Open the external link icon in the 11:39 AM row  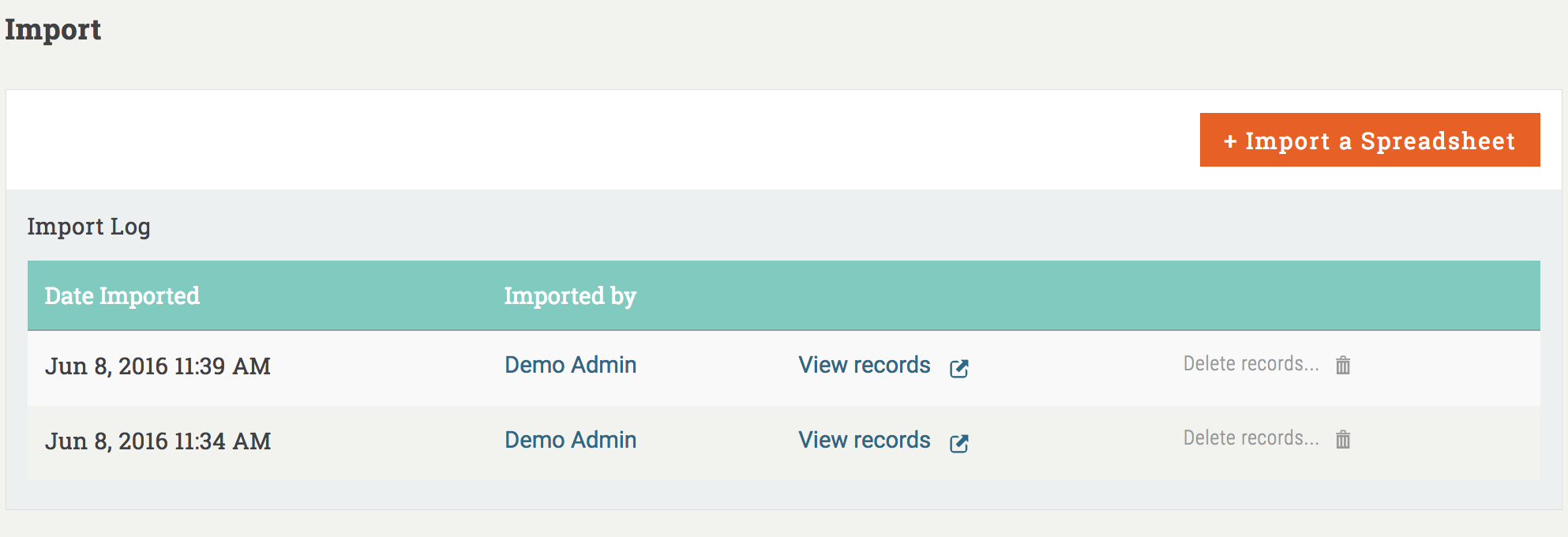[x=958, y=368]
